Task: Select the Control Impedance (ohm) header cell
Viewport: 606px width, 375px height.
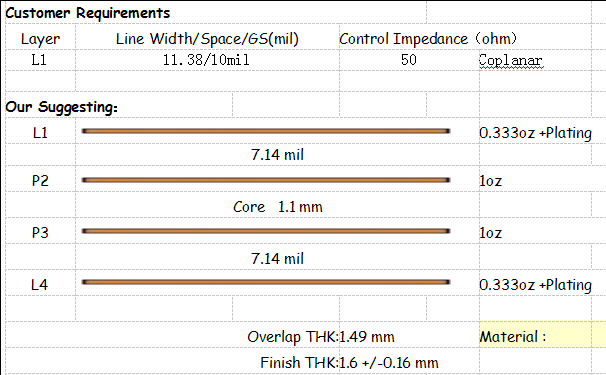Action: 428,38
